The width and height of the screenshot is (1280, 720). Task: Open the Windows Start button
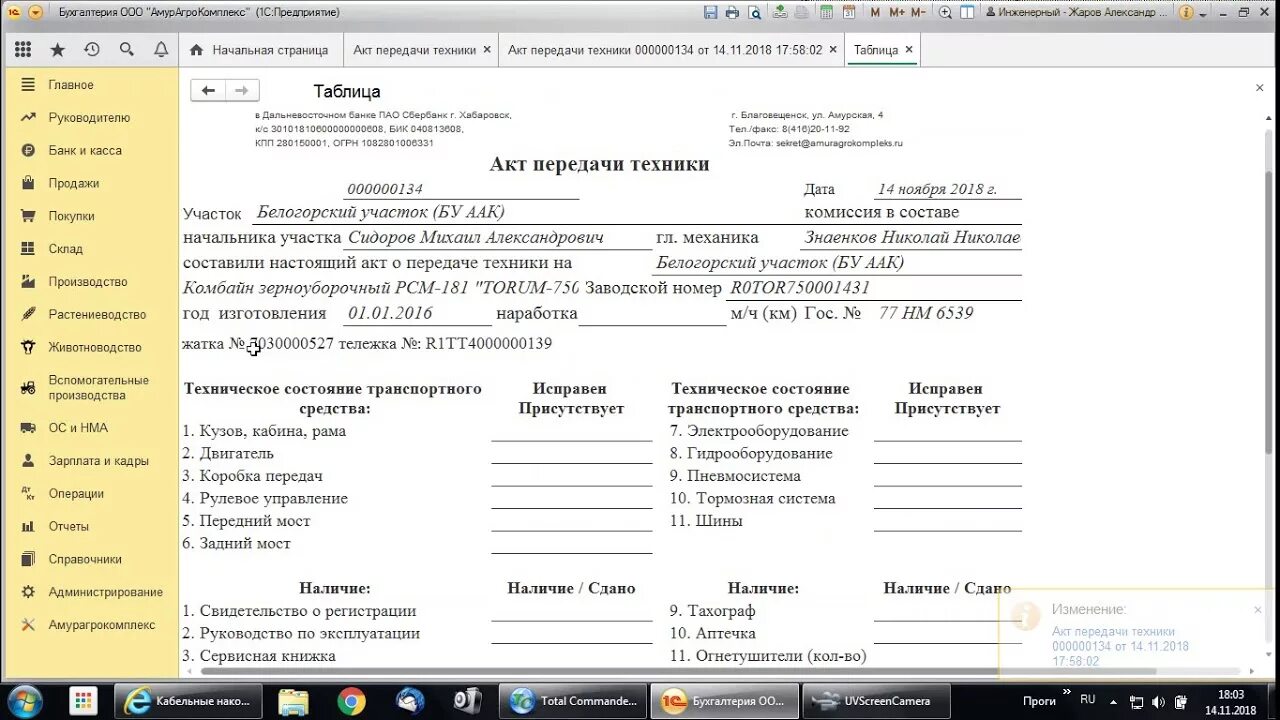pos(24,700)
